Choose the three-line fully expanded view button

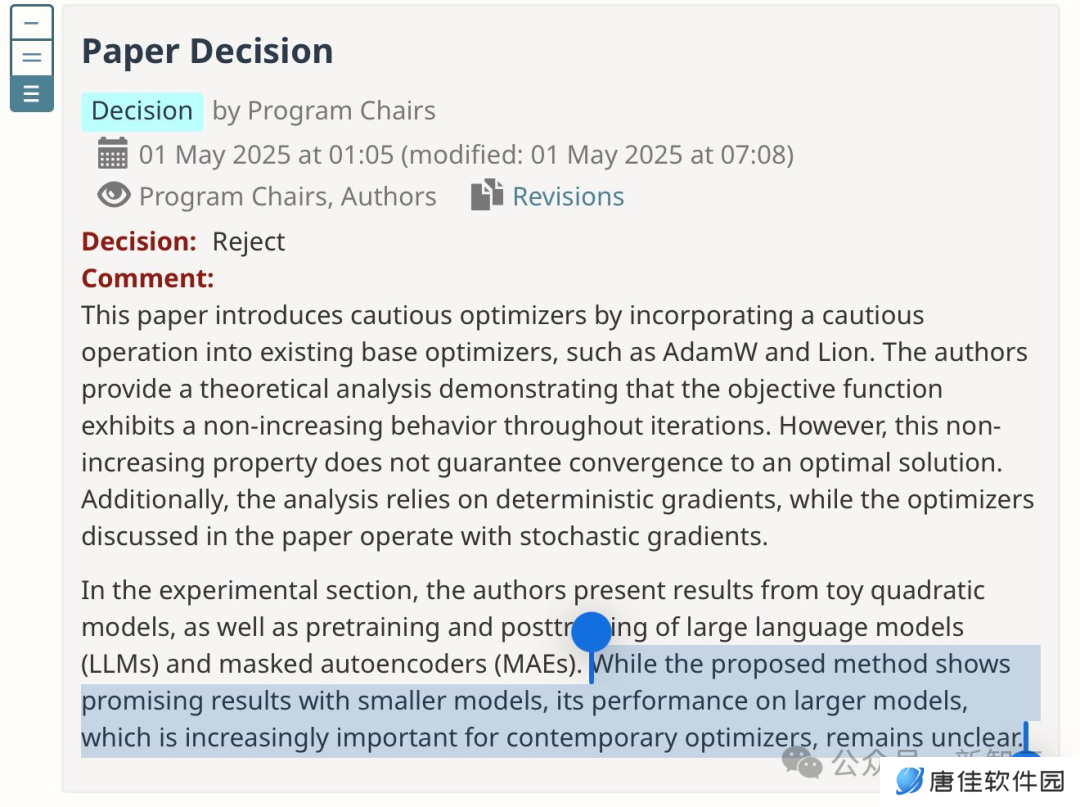point(32,94)
